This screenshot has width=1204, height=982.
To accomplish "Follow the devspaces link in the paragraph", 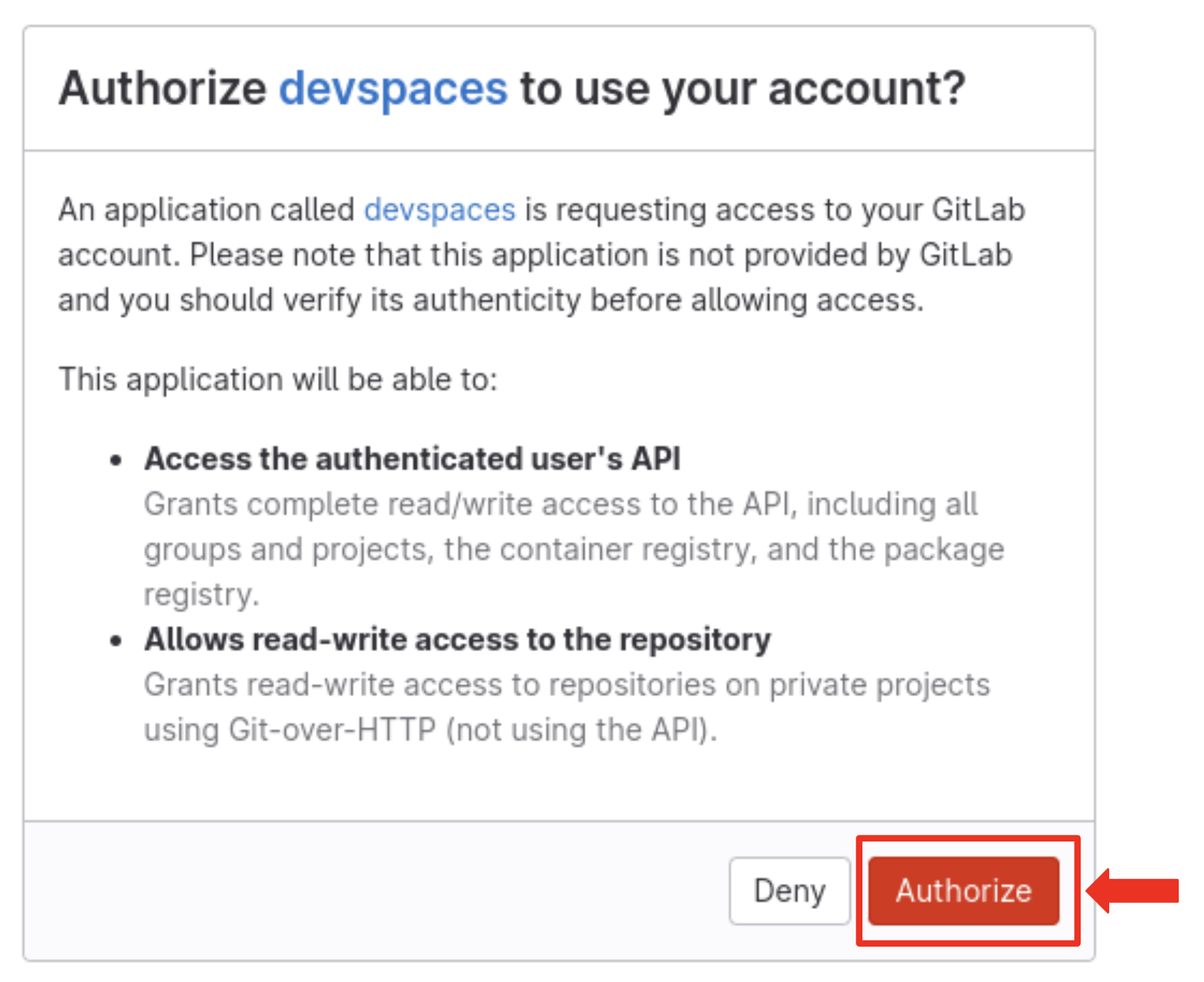I will tap(439, 209).
